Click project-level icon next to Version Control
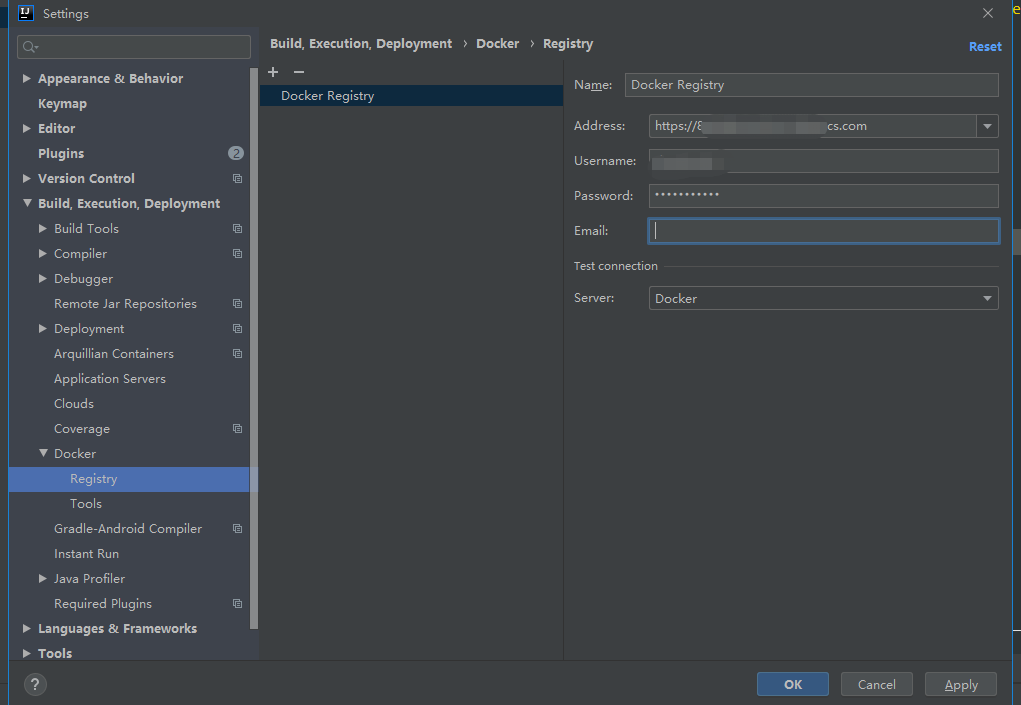 click(x=238, y=178)
